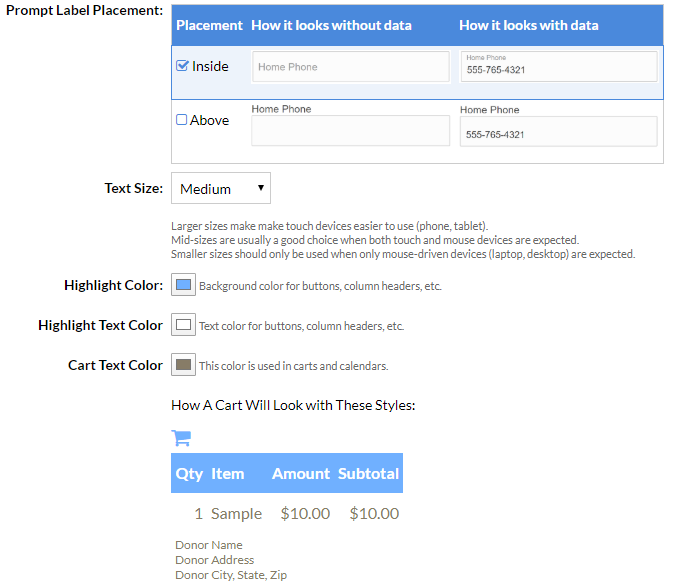Click the Donor City, State, Zip text
This screenshot has height=581, width=674.
(231, 575)
